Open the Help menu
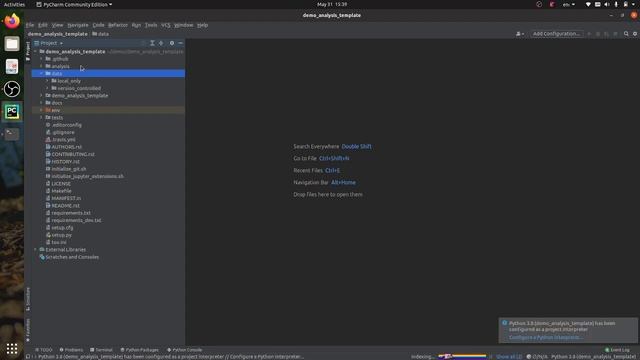The width and height of the screenshot is (640, 360). coord(202,25)
